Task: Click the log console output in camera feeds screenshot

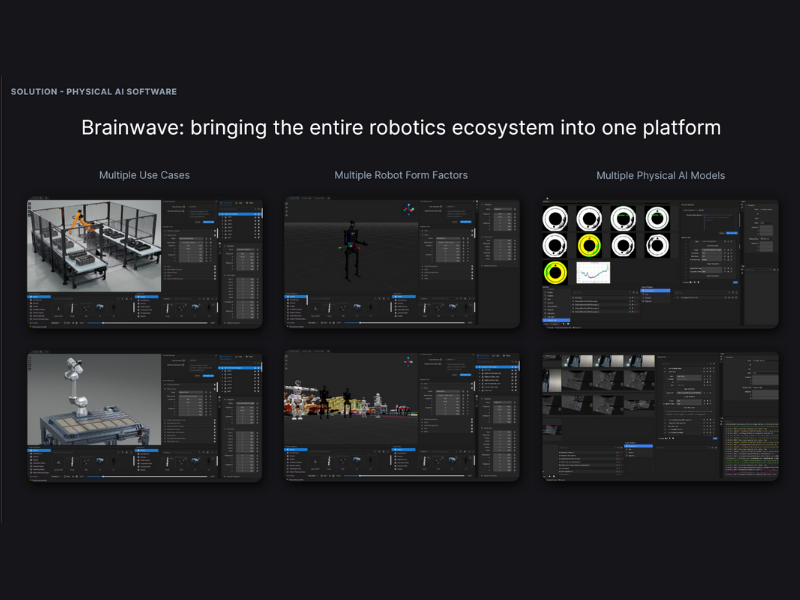Action: [752, 449]
